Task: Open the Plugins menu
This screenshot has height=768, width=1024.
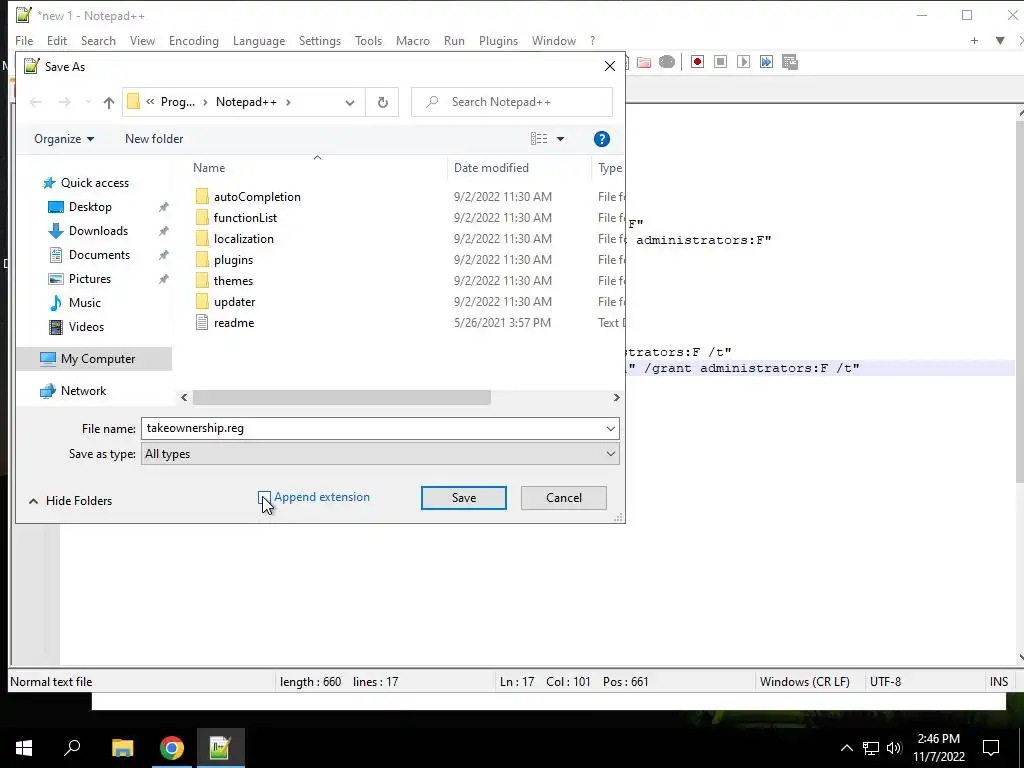Action: click(498, 40)
